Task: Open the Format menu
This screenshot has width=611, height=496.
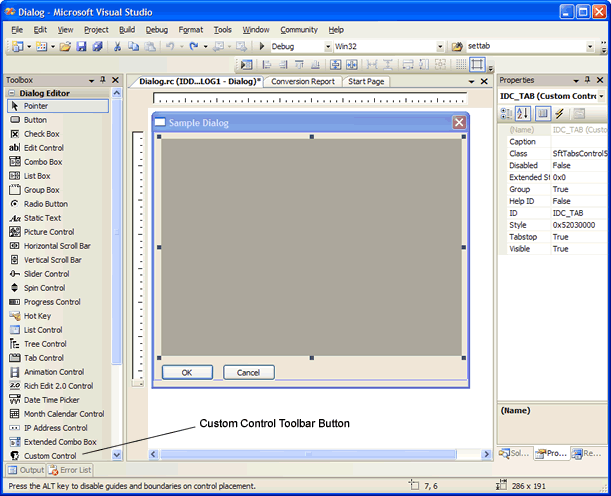Action: 190,30
